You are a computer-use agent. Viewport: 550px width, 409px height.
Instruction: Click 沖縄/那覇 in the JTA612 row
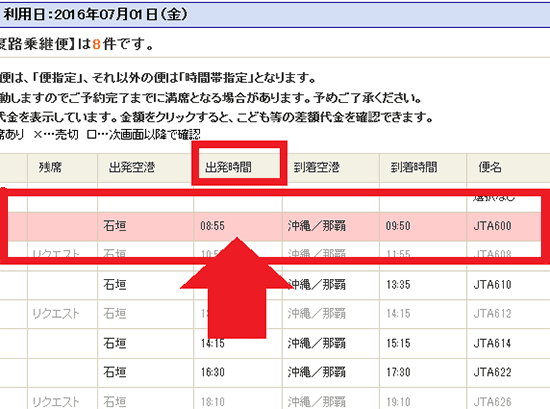coord(317,313)
